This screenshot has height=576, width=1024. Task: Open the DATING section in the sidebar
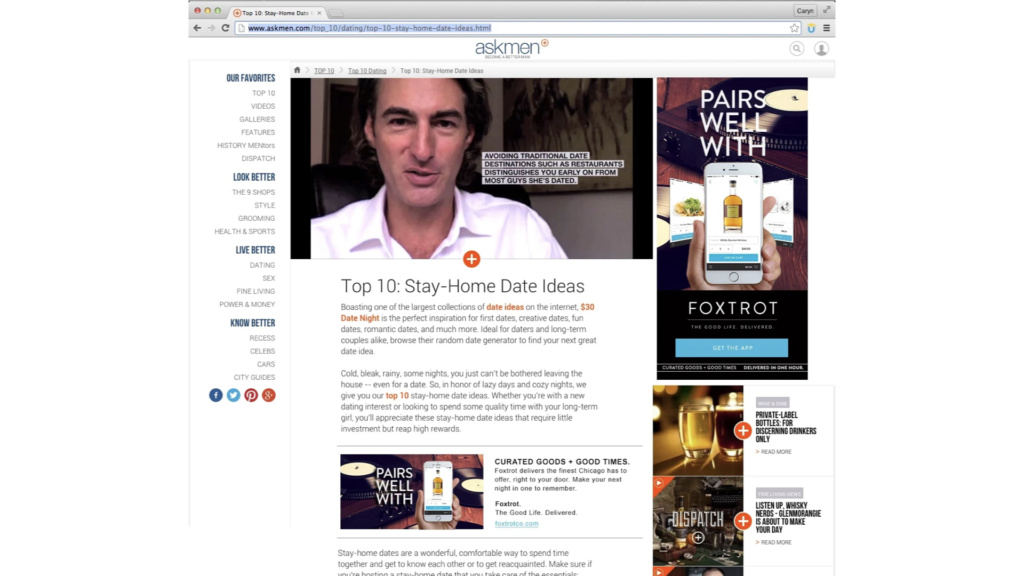click(262, 265)
